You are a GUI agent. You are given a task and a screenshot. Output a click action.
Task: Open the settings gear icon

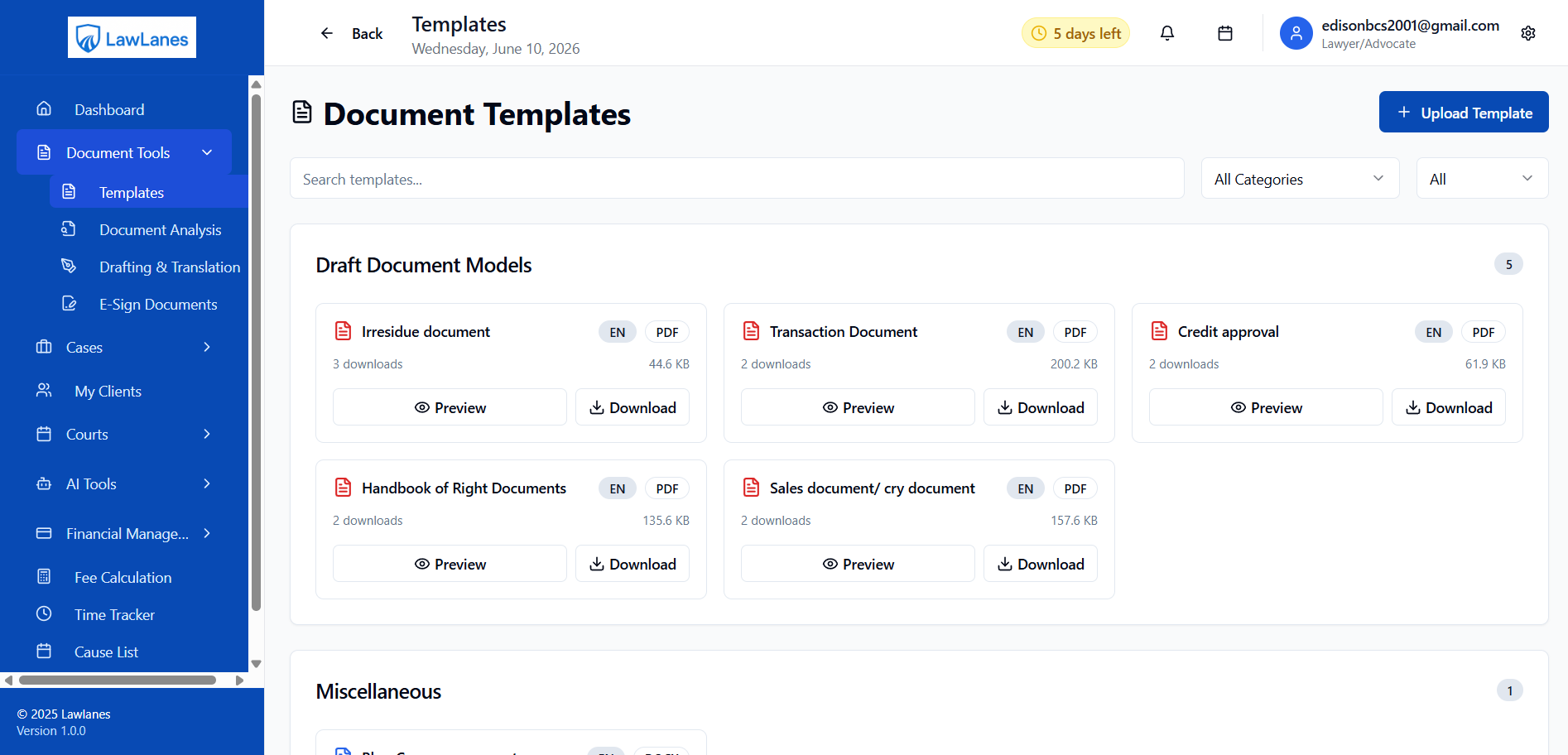pyautogui.click(x=1528, y=33)
